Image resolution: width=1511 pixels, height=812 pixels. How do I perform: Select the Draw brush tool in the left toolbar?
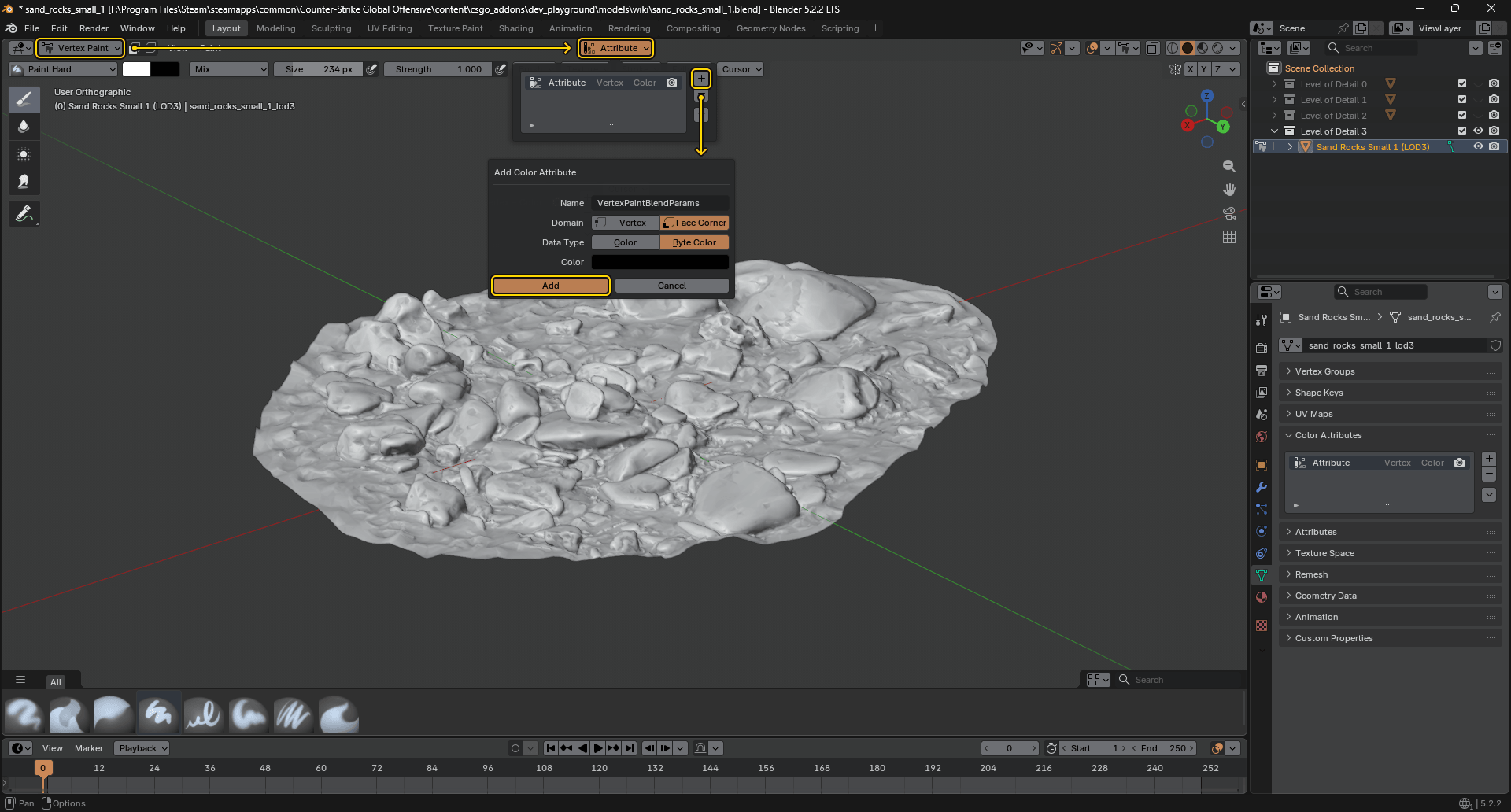24,99
